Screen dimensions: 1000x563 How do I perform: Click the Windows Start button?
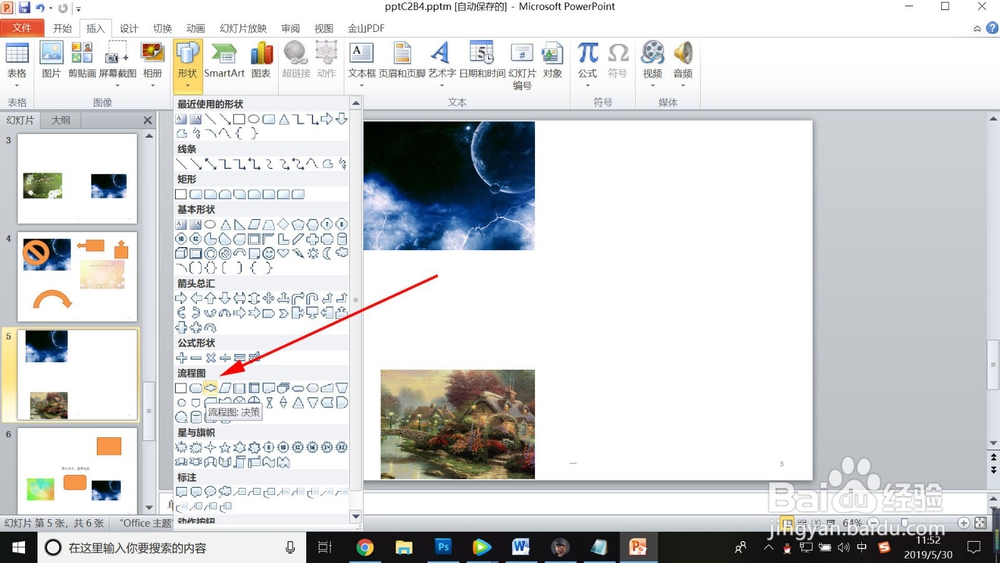point(18,547)
